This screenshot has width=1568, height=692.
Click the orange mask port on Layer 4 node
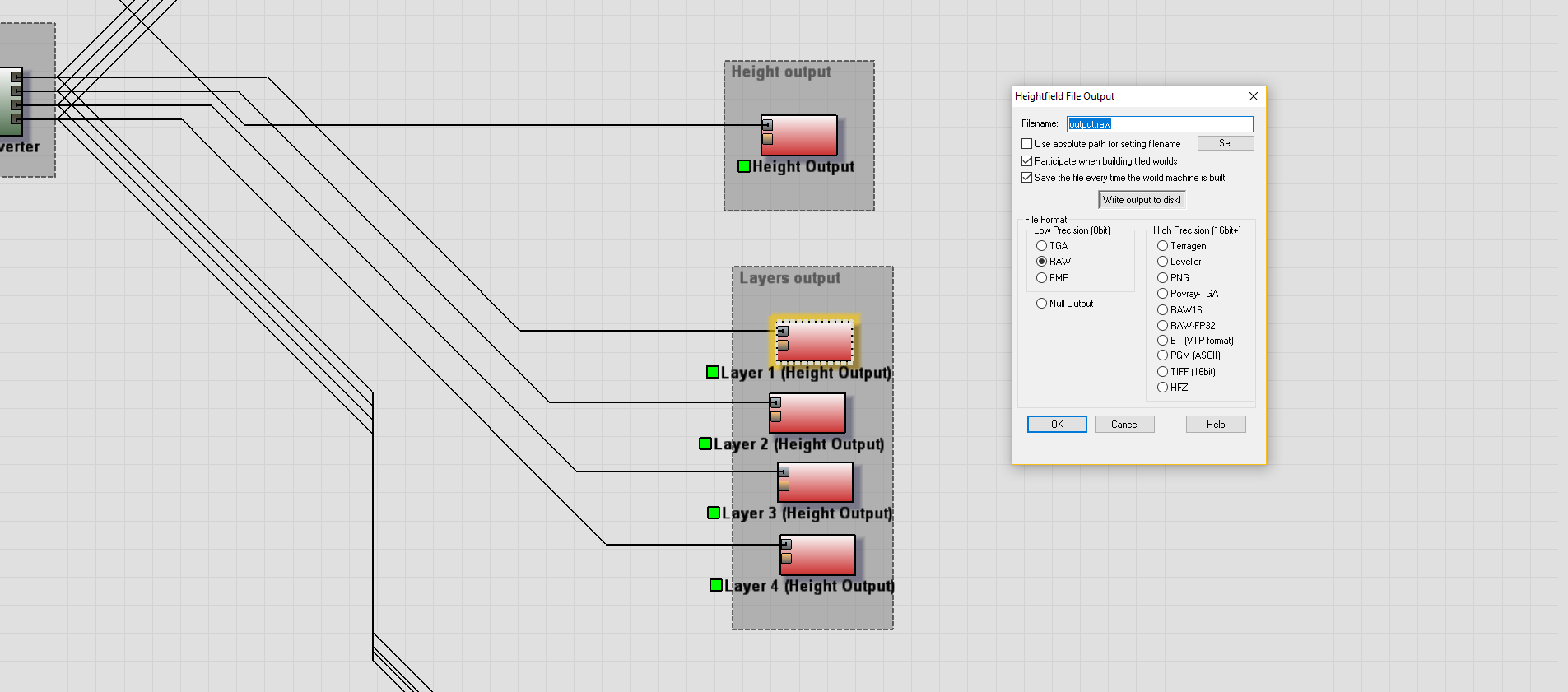tap(786, 558)
